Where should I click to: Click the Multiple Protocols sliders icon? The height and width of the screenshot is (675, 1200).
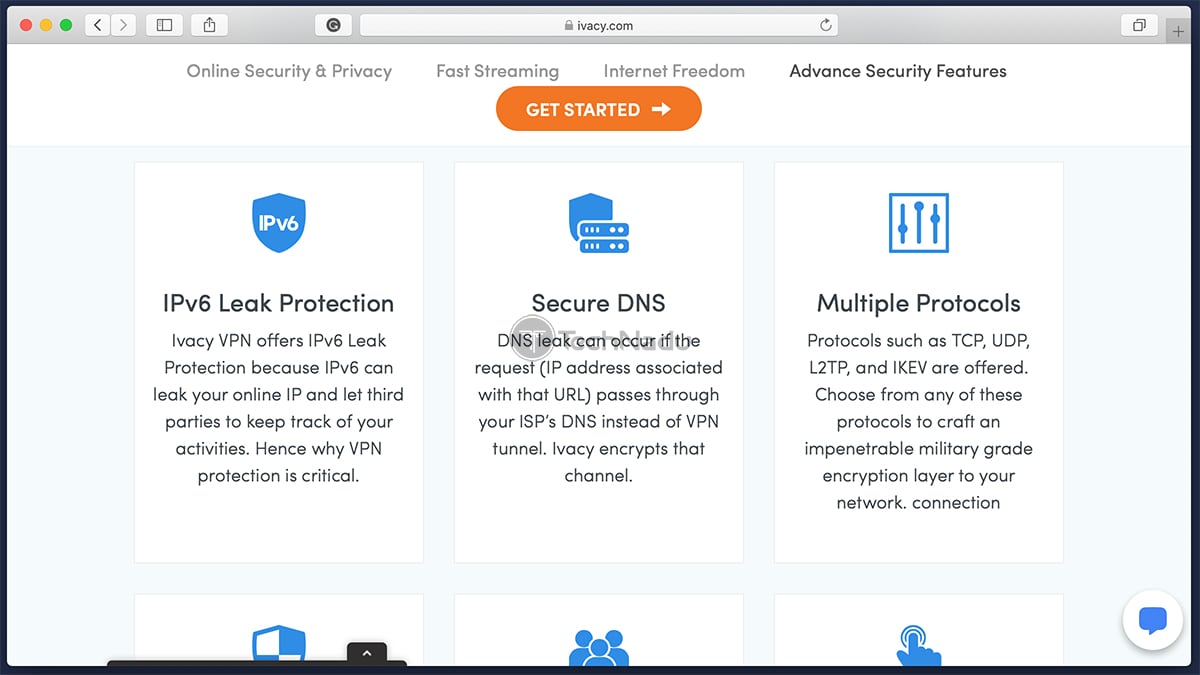918,222
